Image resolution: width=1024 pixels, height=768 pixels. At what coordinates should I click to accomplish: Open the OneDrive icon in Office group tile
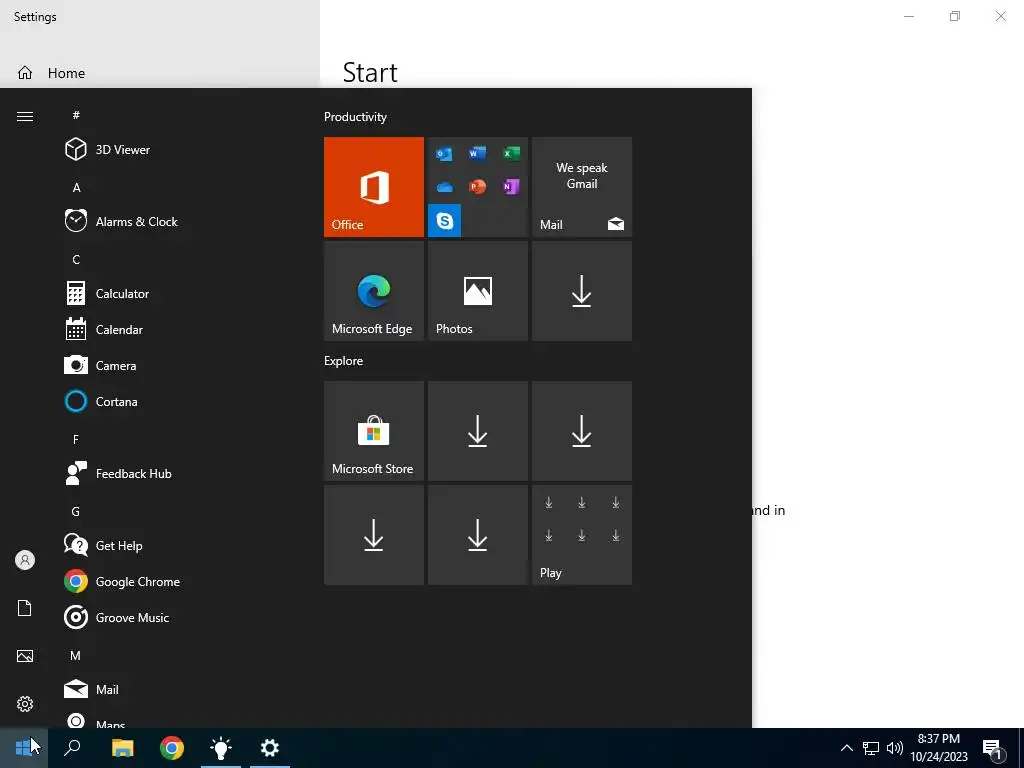click(x=445, y=187)
